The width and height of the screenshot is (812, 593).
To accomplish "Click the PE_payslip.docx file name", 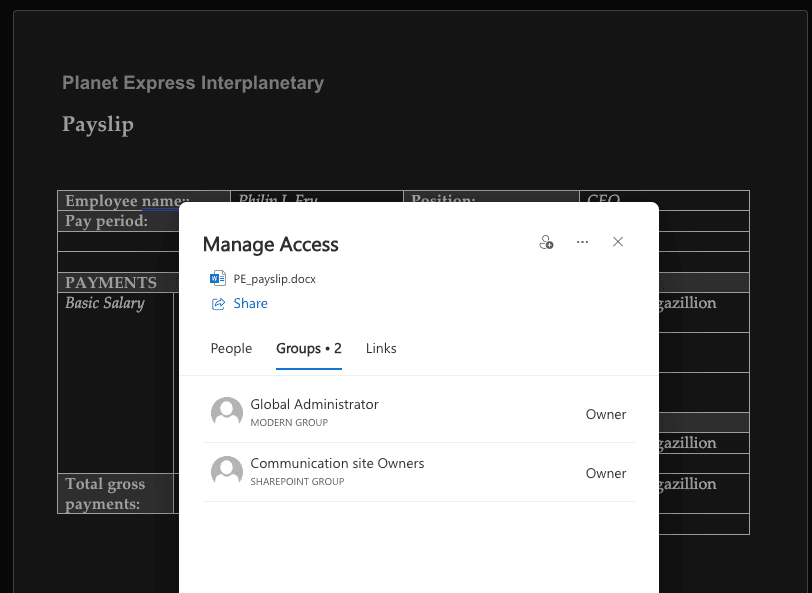I will tap(274, 279).
